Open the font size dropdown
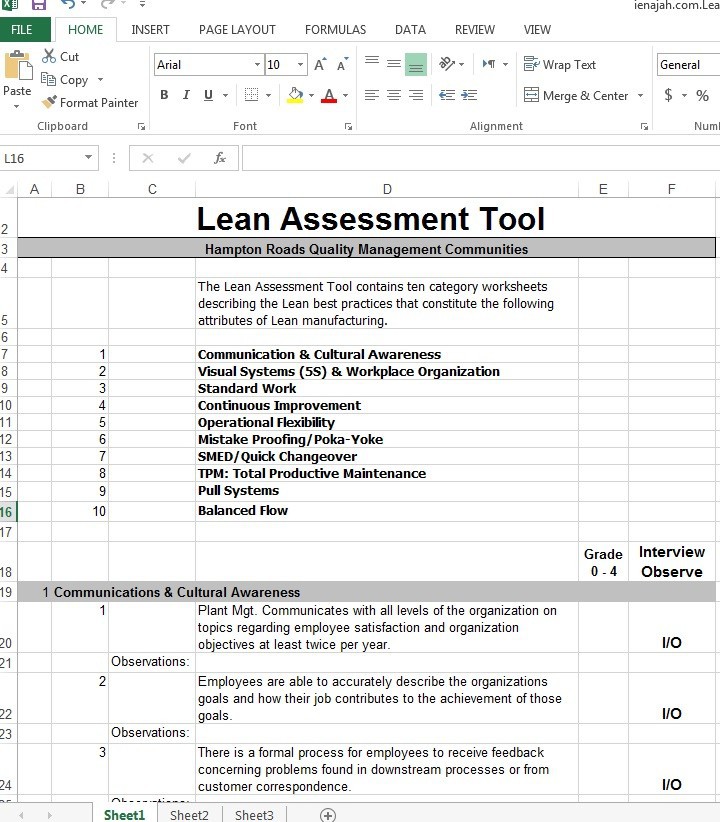The height and width of the screenshot is (822, 720). [300, 65]
